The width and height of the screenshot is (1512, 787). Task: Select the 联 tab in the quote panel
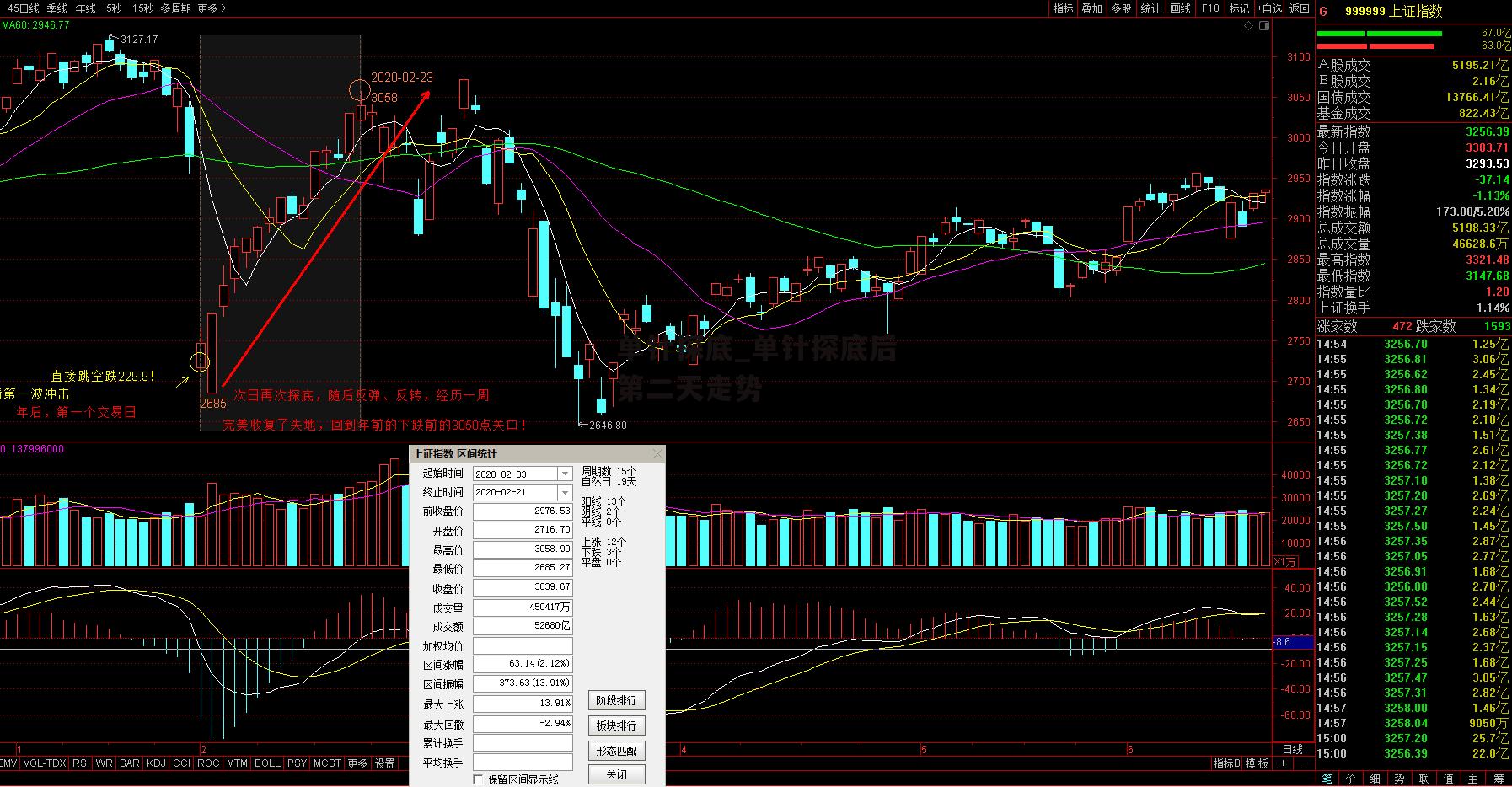[1425, 779]
